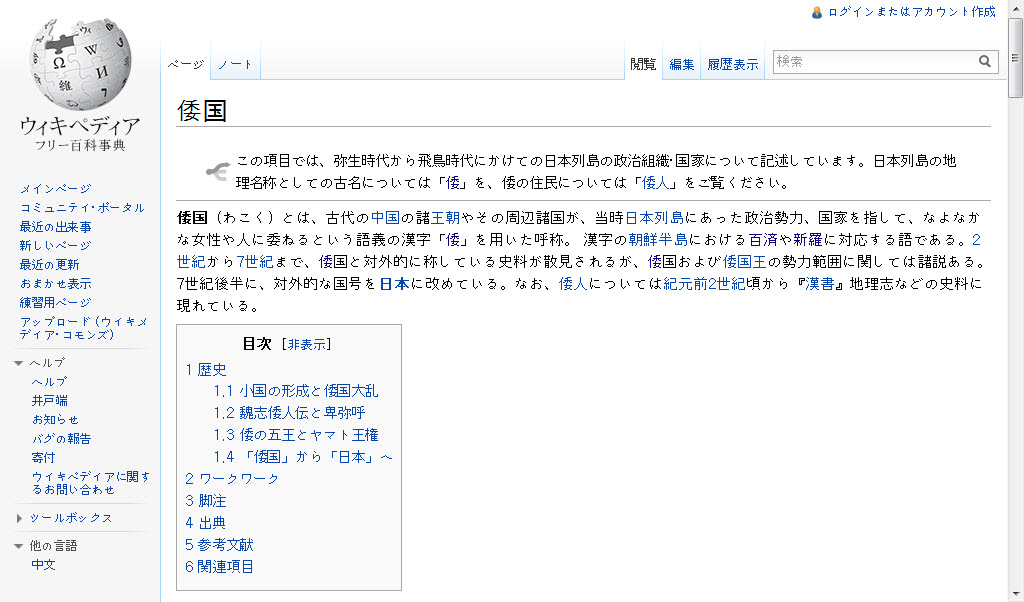1024x602 pixels.
Task: Click the disambiguation arrow icon in hatnote
Action: pyautogui.click(x=217, y=172)
